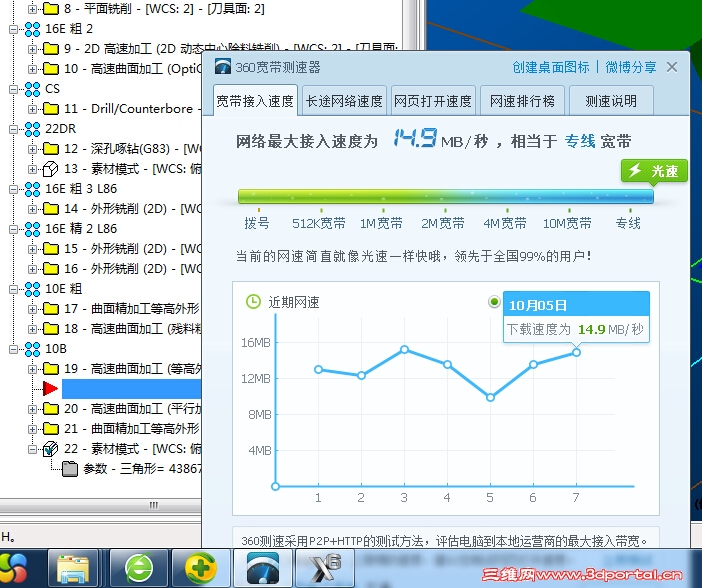This screenshot has height=588, width=702.
Task: Collapse the 16E 粗 2 group
Action: (13, 29)
